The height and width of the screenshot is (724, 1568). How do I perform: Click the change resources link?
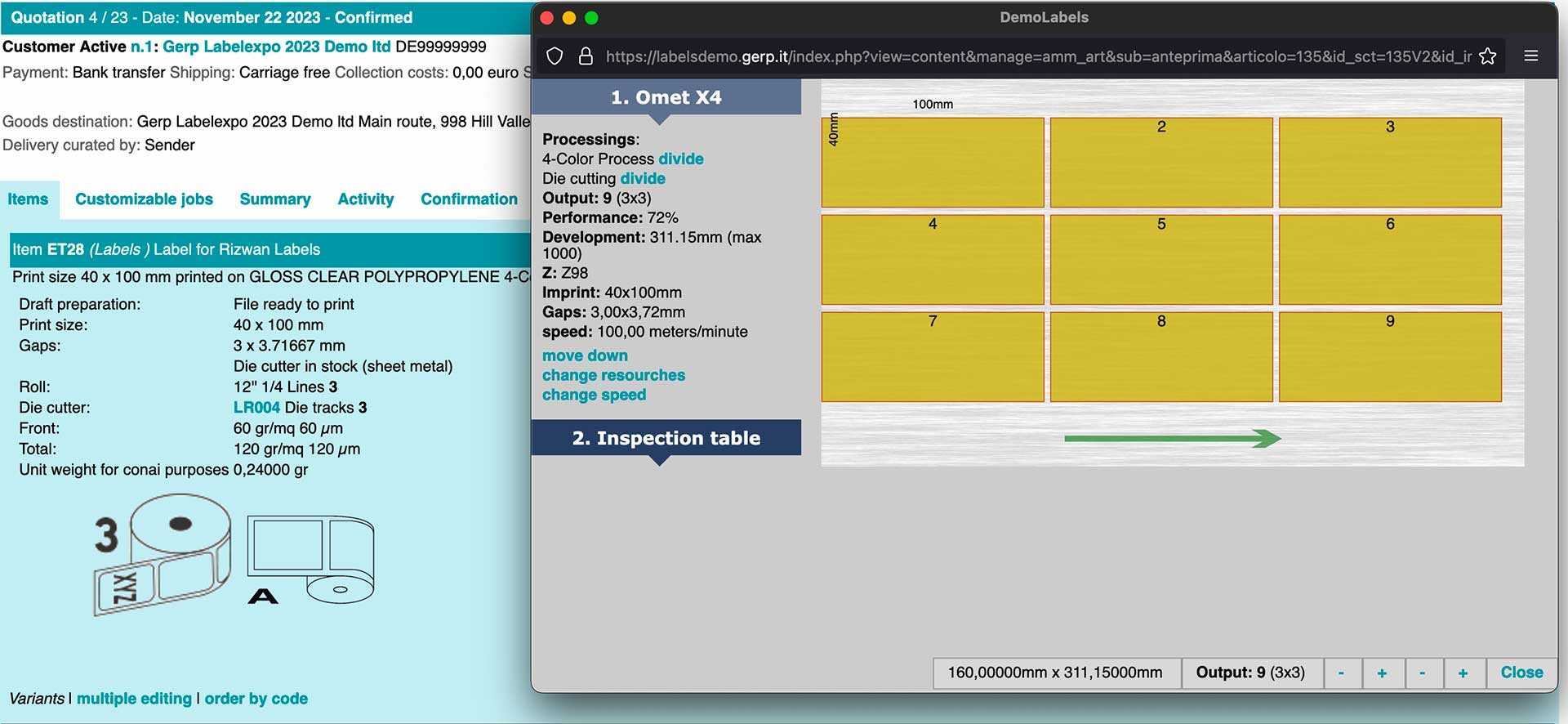(613, 375)
